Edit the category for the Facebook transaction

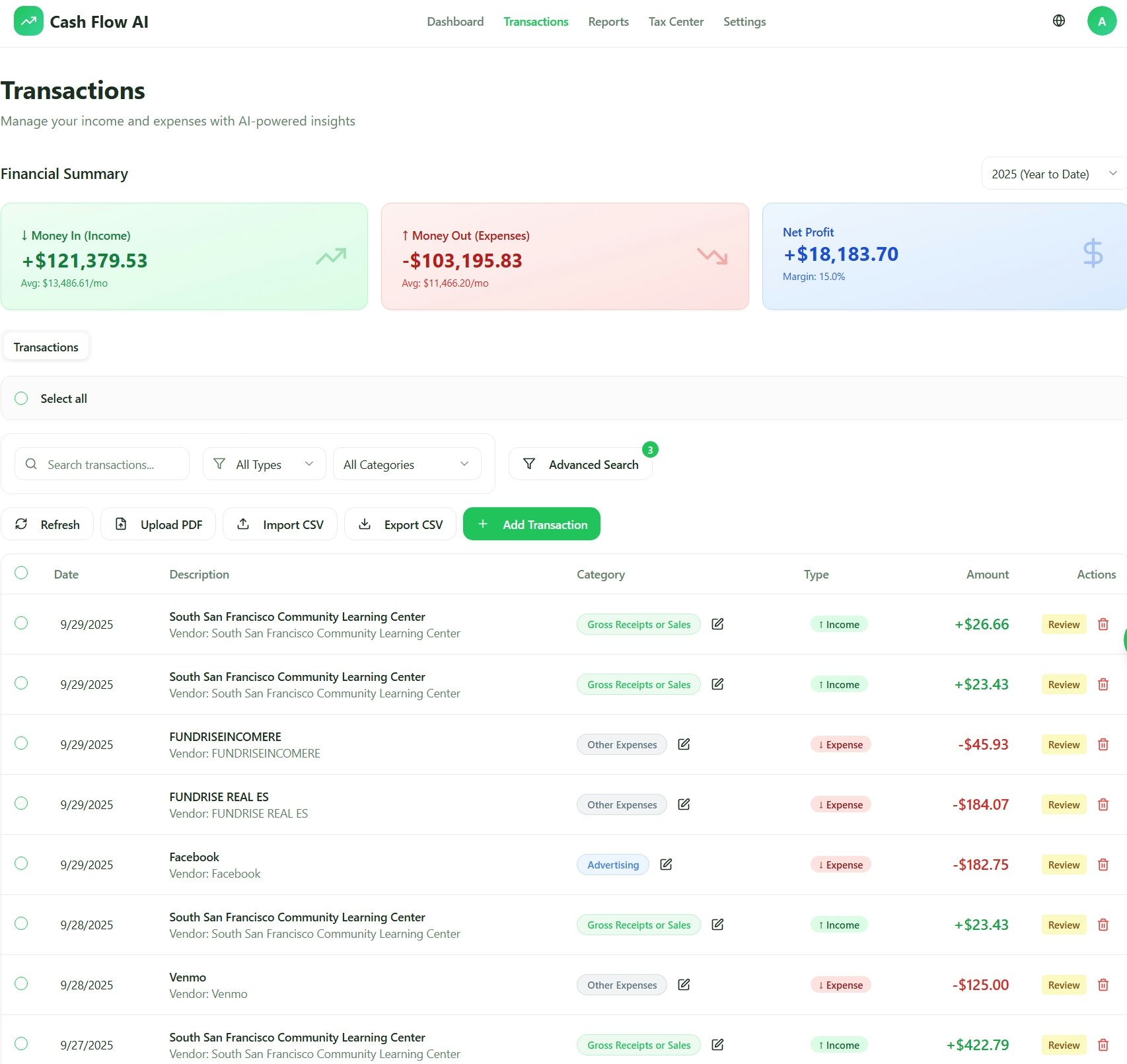[x=666, y=864]
